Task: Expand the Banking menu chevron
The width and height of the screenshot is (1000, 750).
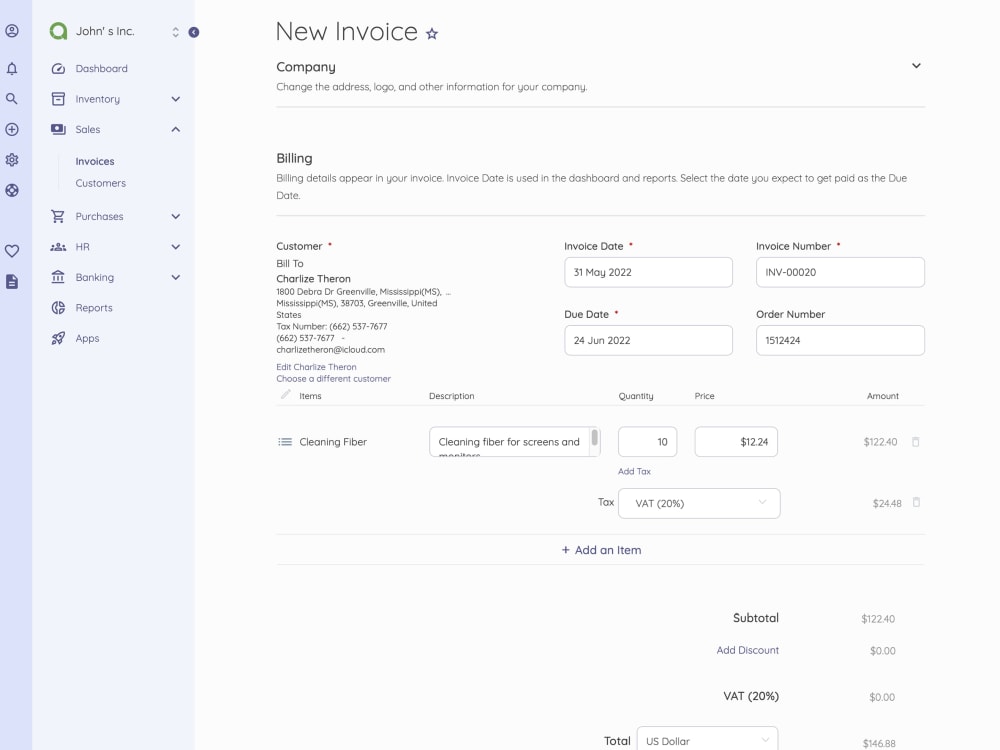Action: coord(175,277)
